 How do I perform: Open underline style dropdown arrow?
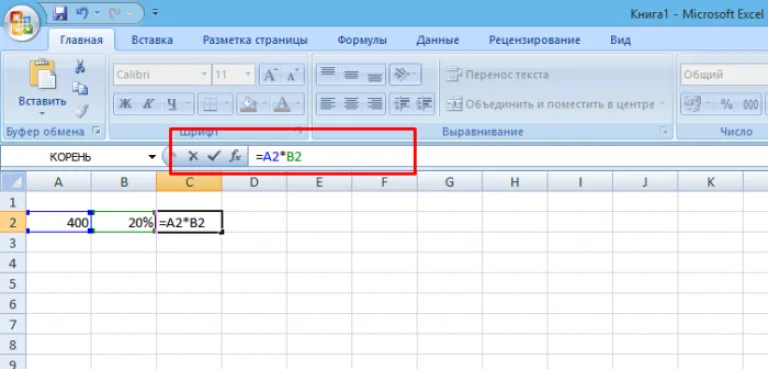(188, 103)
